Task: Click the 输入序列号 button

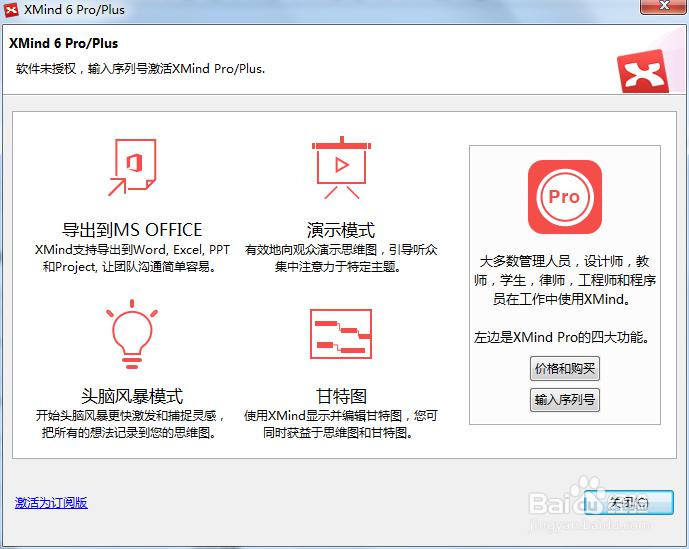Action: [565, 400]
